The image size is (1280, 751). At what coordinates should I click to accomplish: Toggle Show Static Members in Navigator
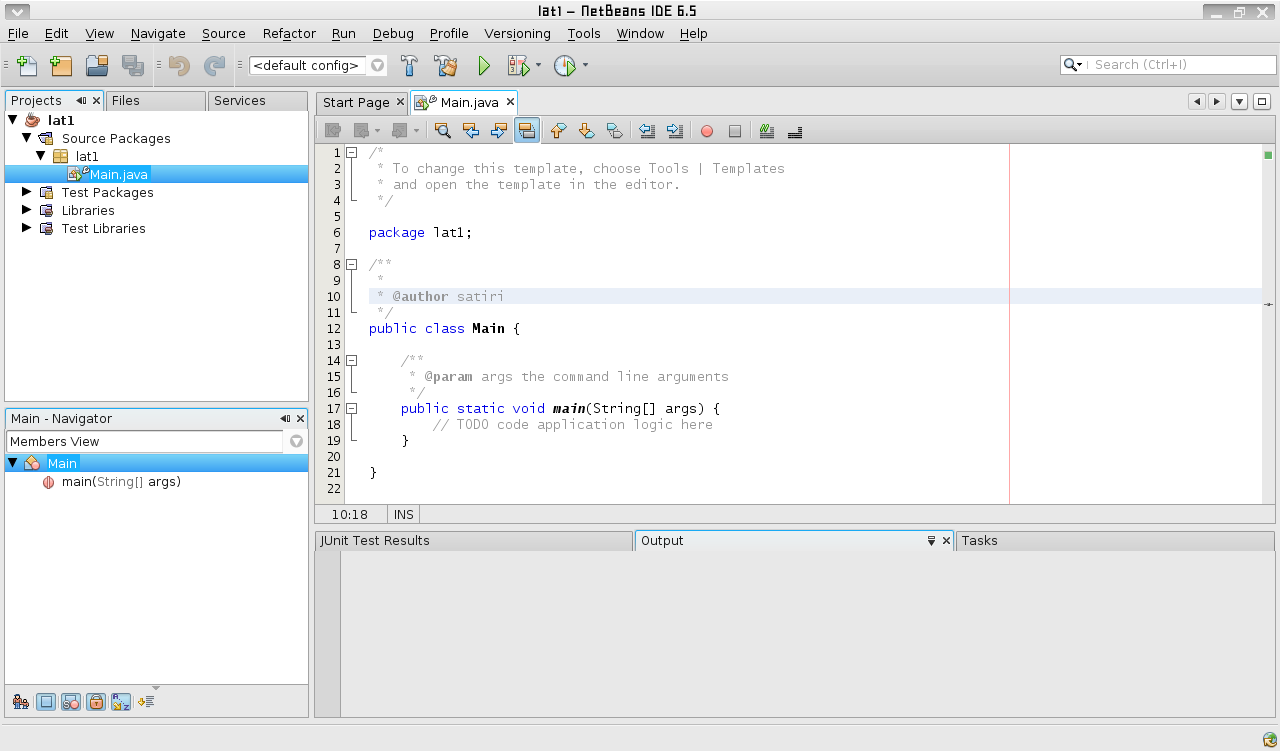pos(70,702)
